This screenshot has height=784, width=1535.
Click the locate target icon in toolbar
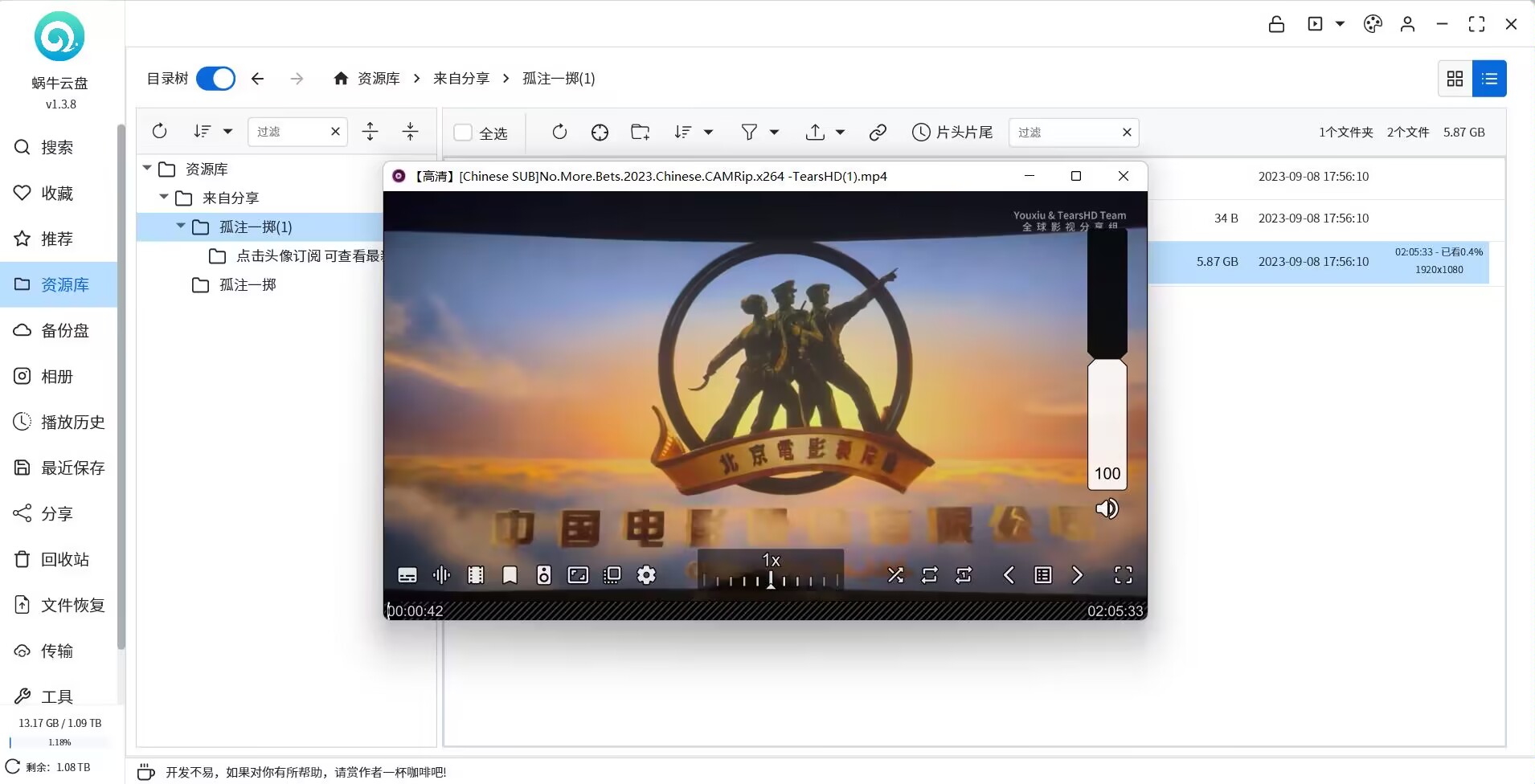[600, 132]
